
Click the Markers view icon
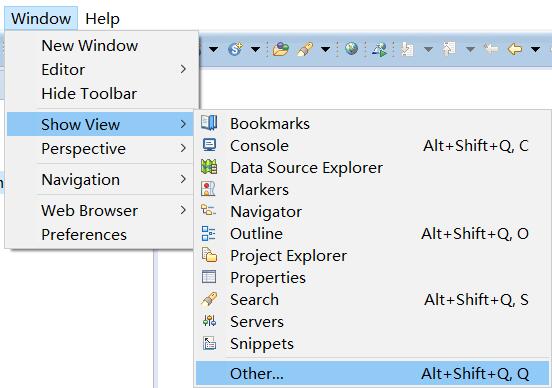[208, 189]
